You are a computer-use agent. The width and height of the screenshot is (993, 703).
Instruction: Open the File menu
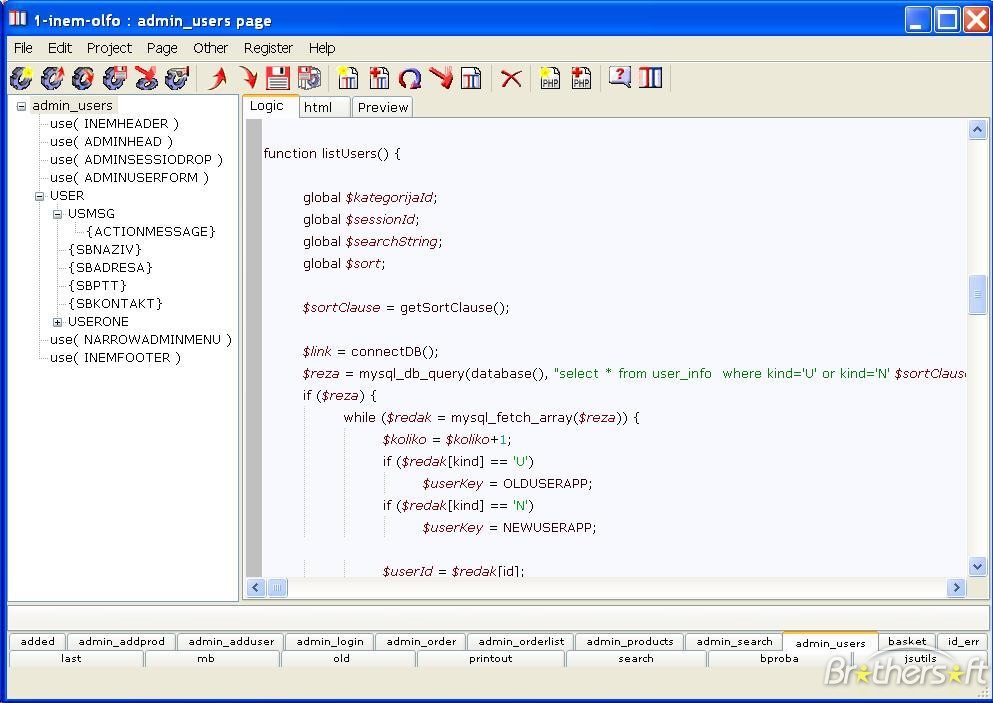click(23, 48)
